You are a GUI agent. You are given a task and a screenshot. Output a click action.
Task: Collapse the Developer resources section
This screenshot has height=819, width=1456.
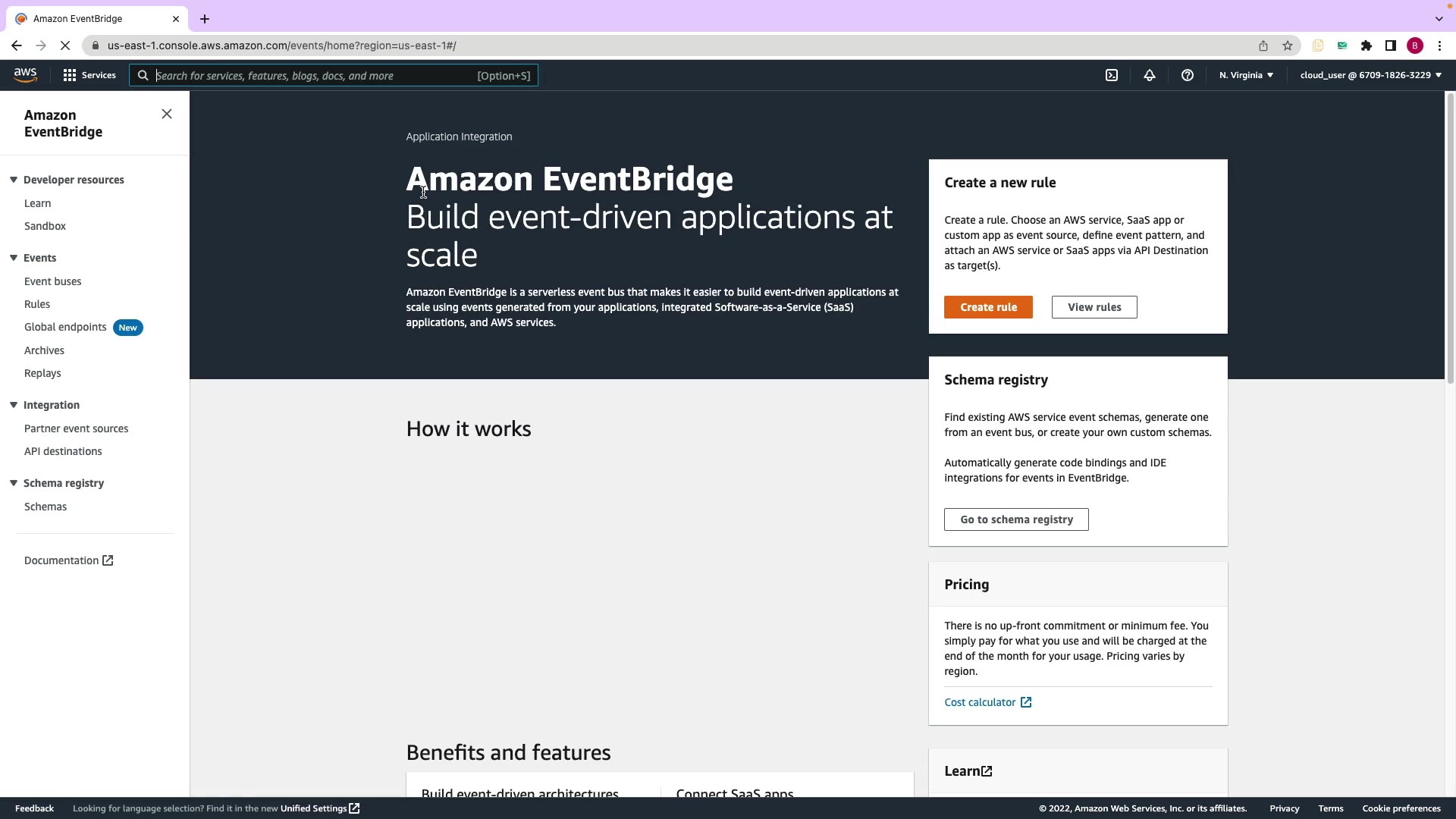pyautogui.click(x=14, y=180)
